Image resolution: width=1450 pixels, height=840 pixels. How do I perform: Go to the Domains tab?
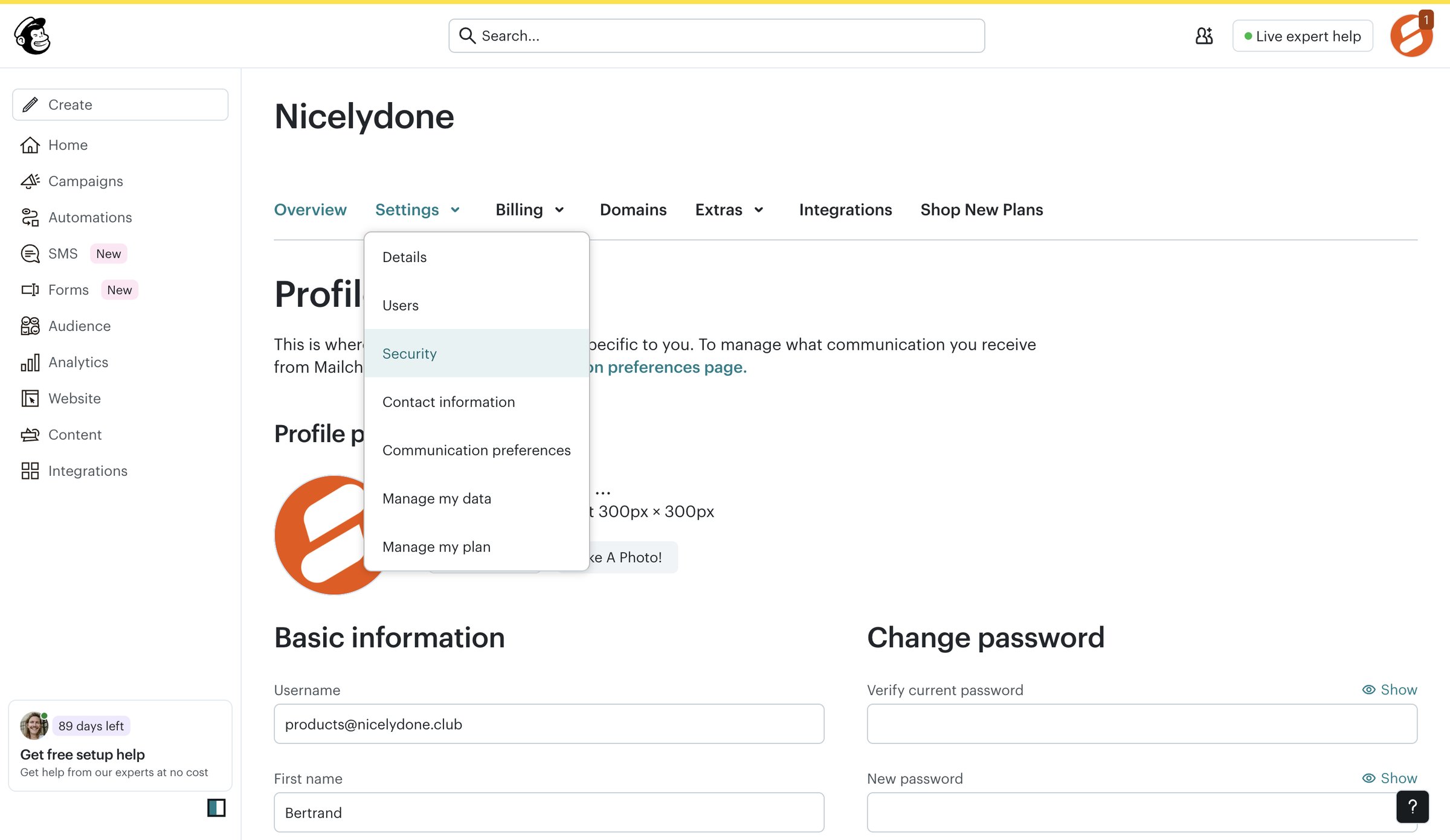point(633,210)
